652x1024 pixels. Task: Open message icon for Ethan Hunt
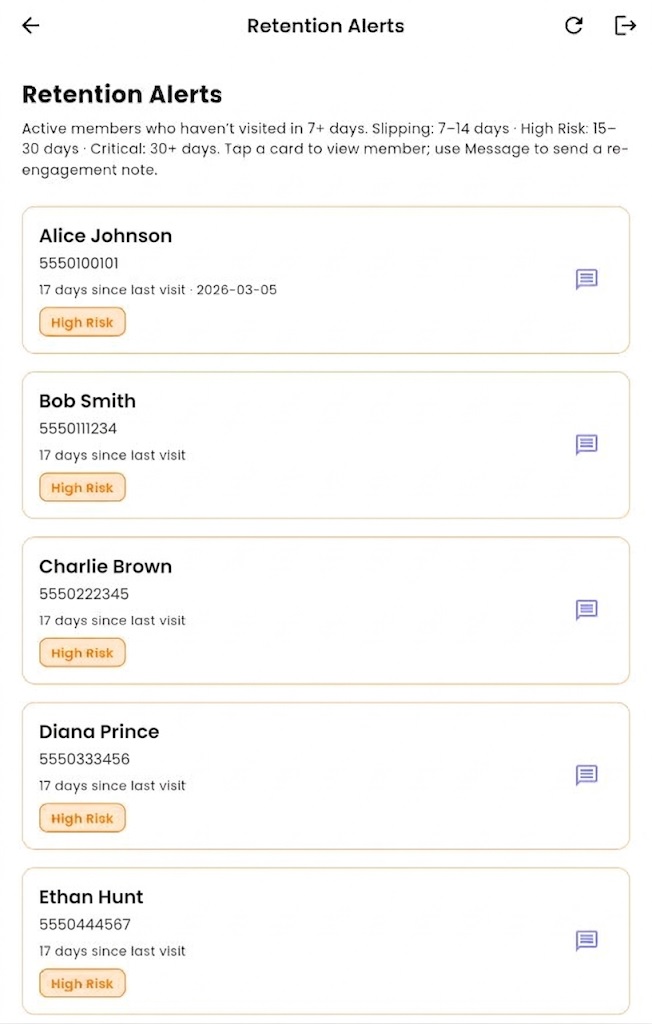tap(586, 941)
